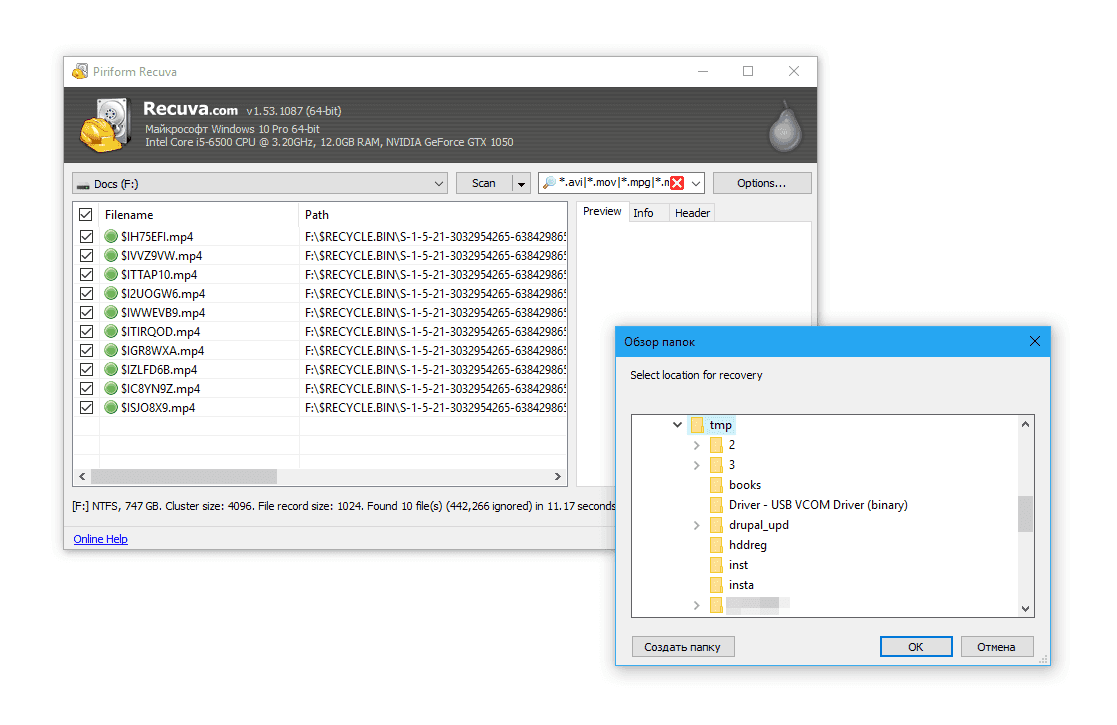
Task: Uncheck the $I2UOGW6.mp4 checkbox
Action: [x=86, y=293]
